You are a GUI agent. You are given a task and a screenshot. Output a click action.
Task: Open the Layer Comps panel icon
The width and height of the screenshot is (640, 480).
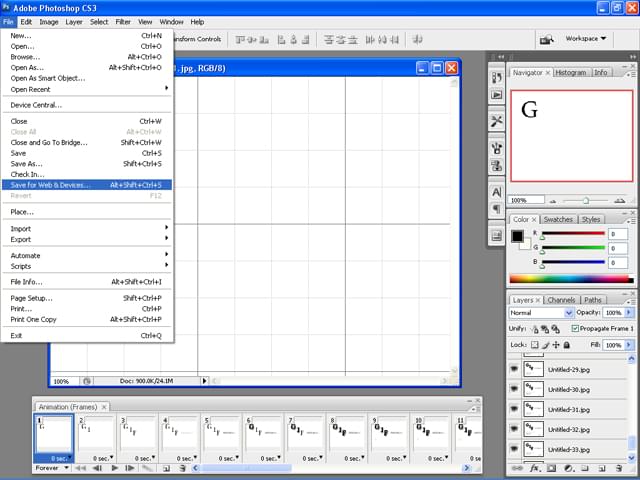[x=496, y=236]
